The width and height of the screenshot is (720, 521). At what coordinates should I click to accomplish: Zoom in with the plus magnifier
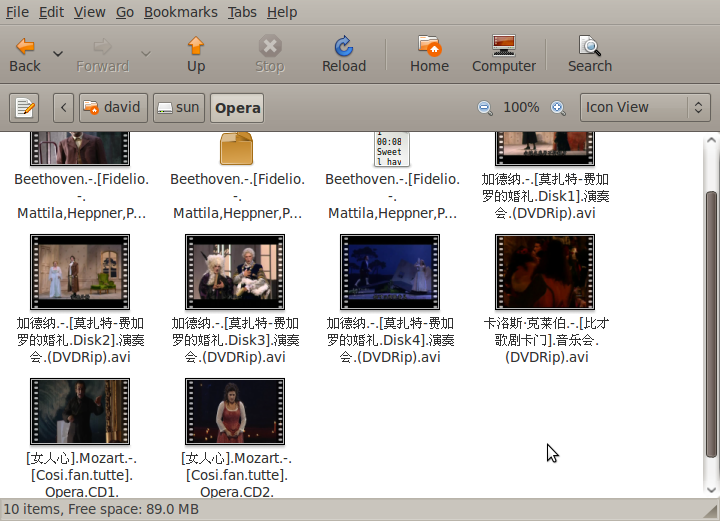[558, 108]
